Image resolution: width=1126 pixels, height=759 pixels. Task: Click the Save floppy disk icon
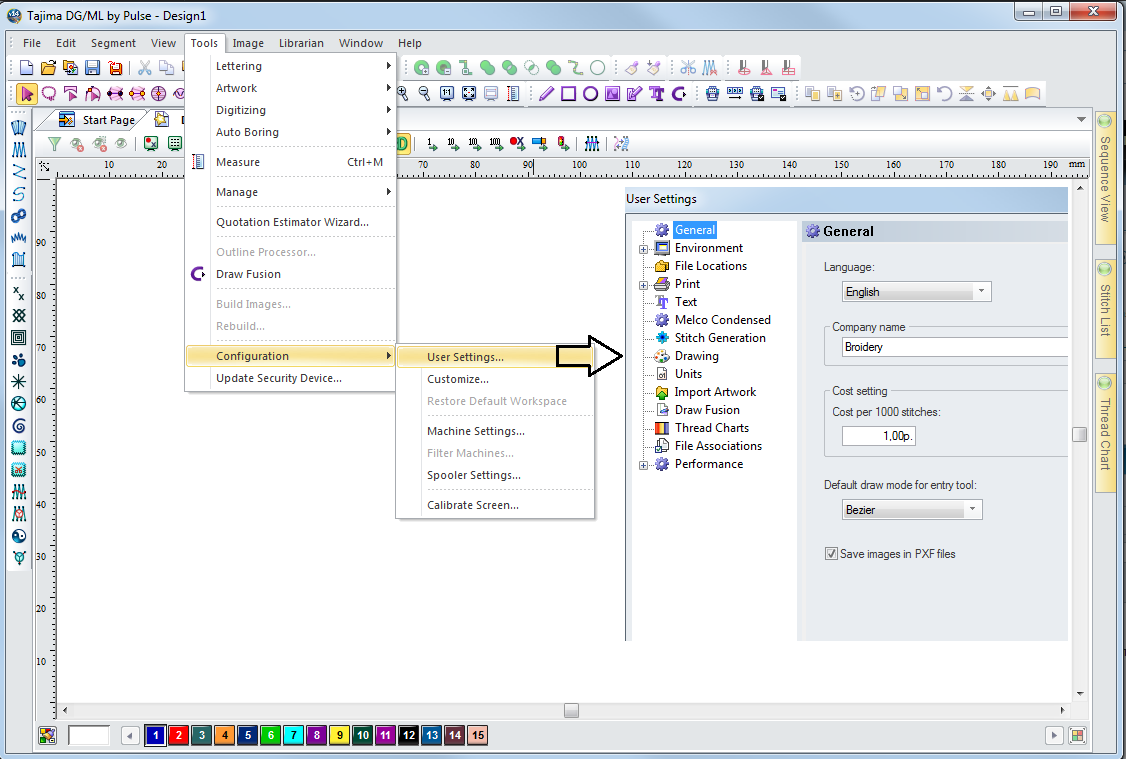click(x=92, y=68)
